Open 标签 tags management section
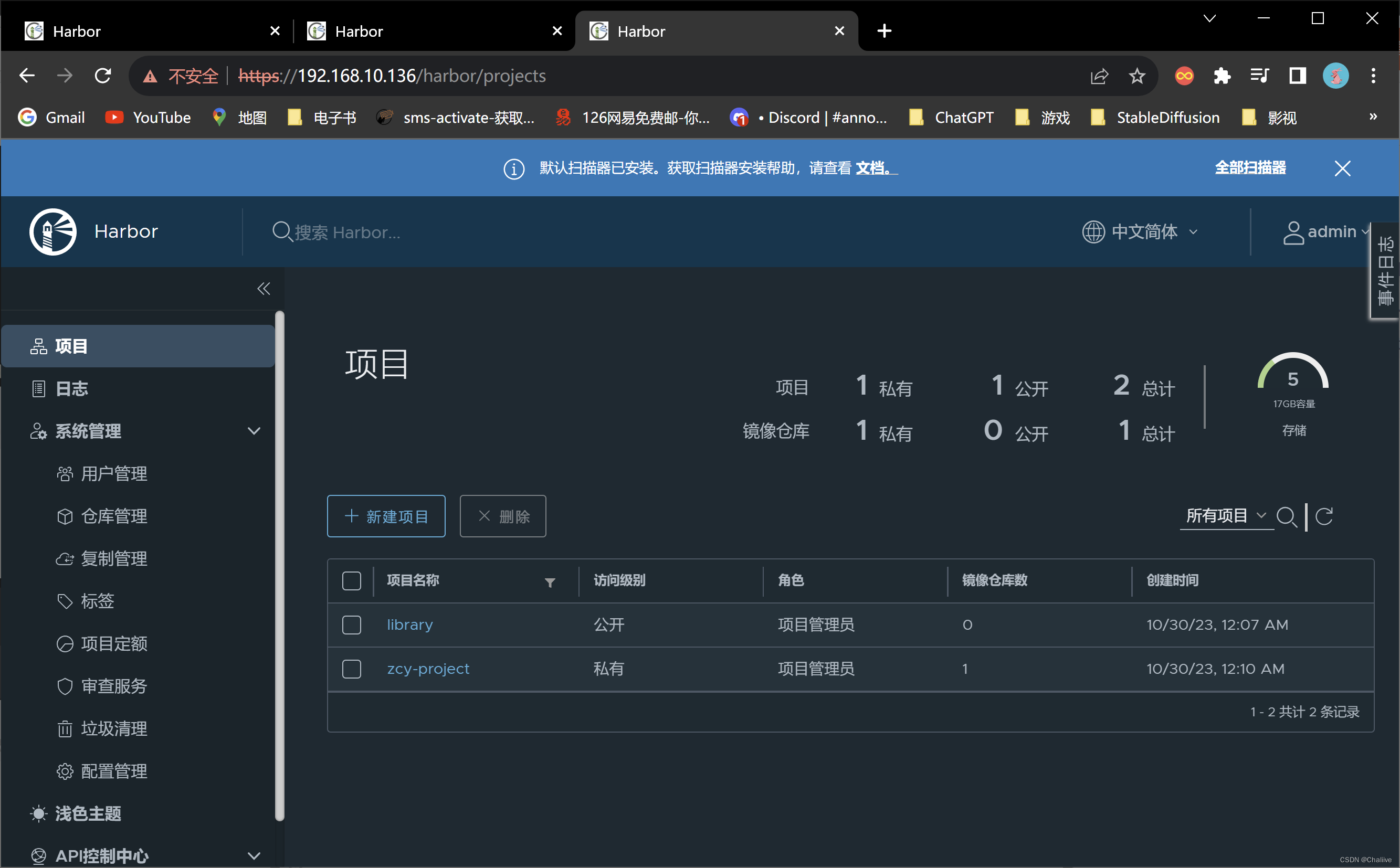 pos(99,600)
